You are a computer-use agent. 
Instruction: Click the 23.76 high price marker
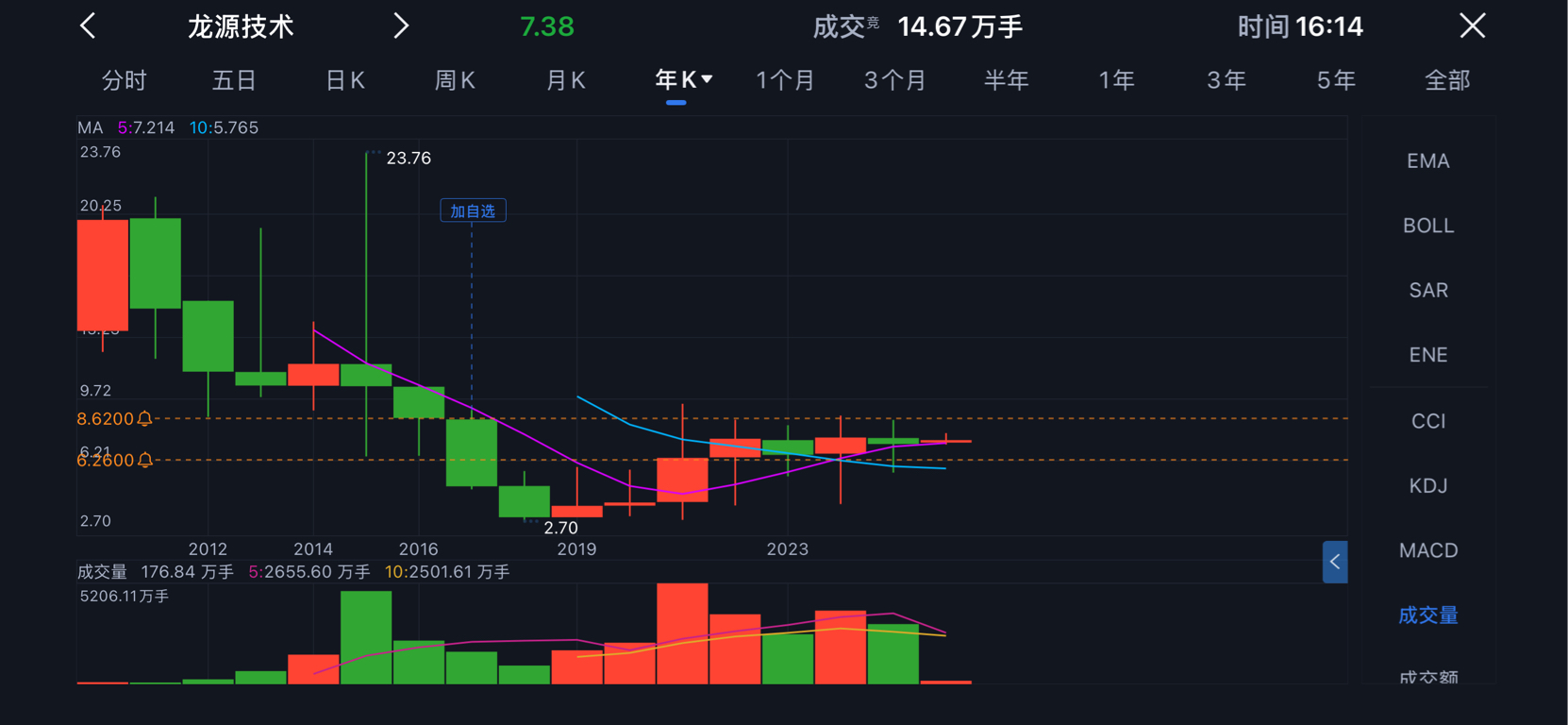click(x=409, y=158)
